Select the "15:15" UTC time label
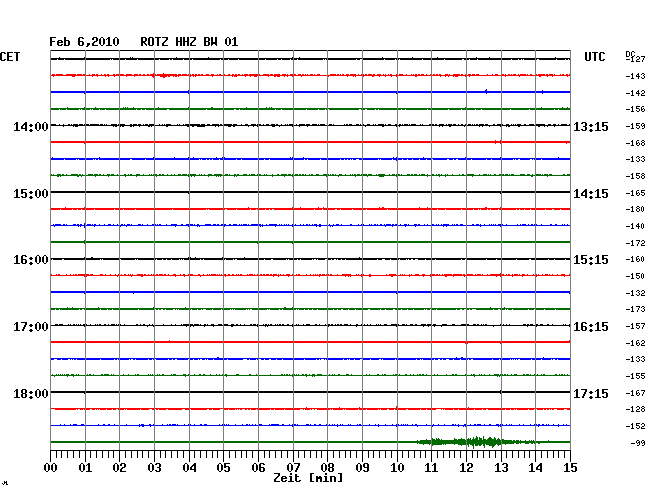 591,260
